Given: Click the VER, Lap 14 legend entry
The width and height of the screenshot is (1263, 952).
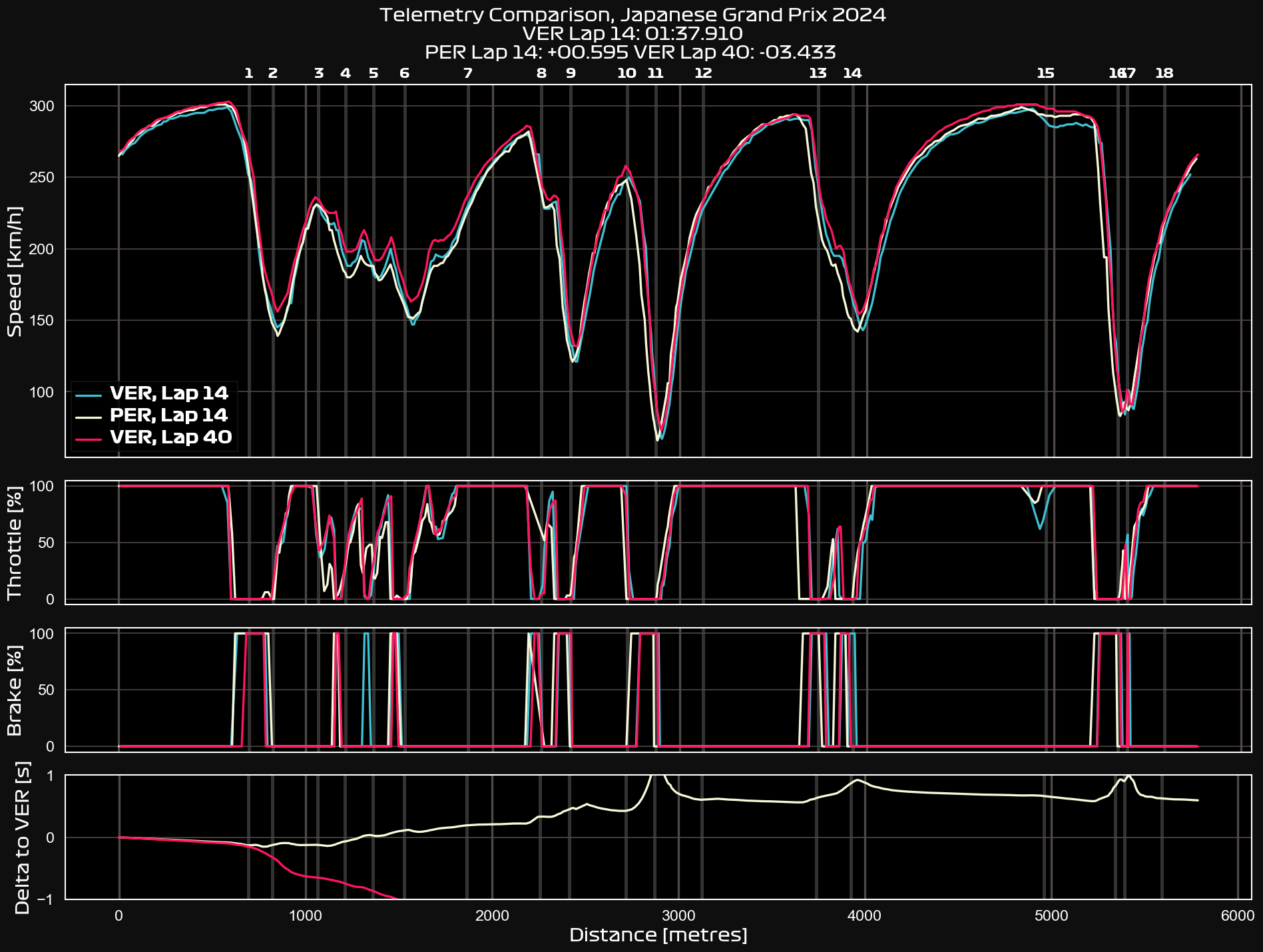Looking at the screenshot, I should [x=168, y=393].
